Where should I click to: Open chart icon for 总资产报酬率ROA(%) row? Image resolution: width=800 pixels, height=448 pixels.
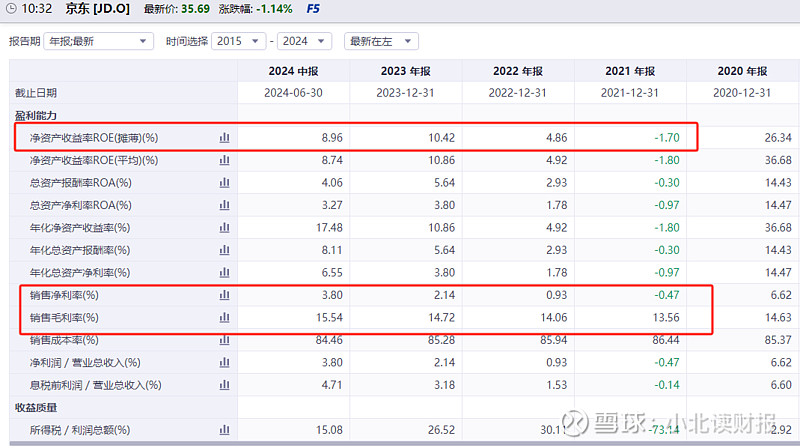pyautogui.click(x=224, y=183)
